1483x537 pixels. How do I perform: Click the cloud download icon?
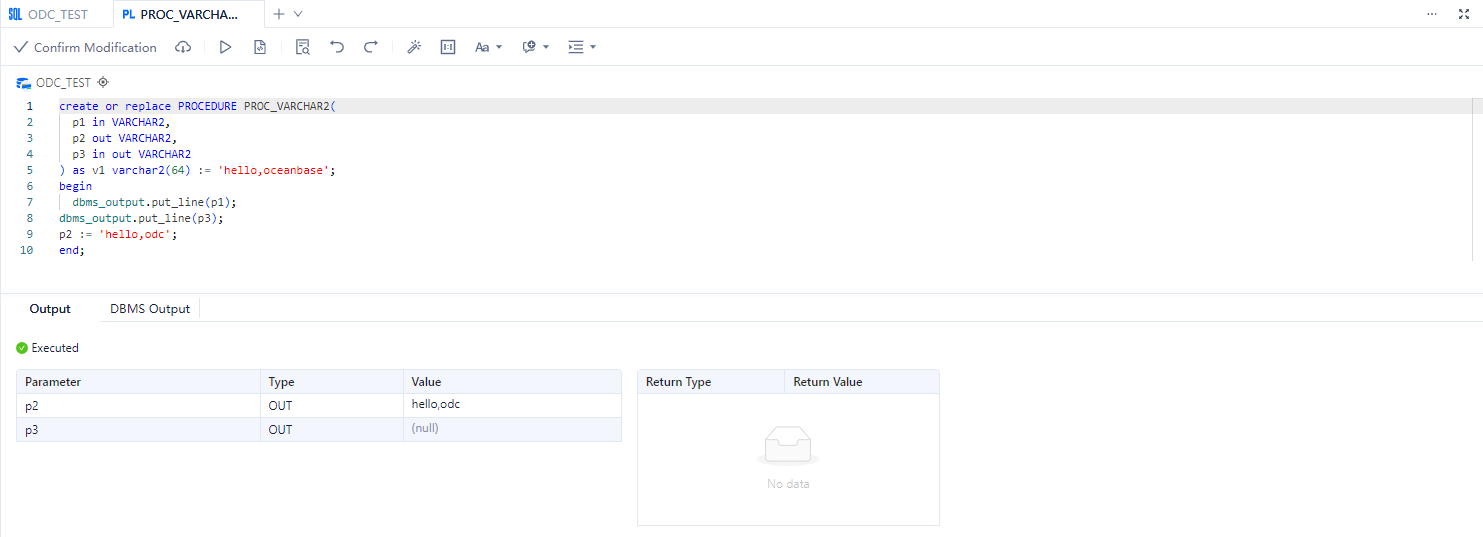click(x=183, y=47)
